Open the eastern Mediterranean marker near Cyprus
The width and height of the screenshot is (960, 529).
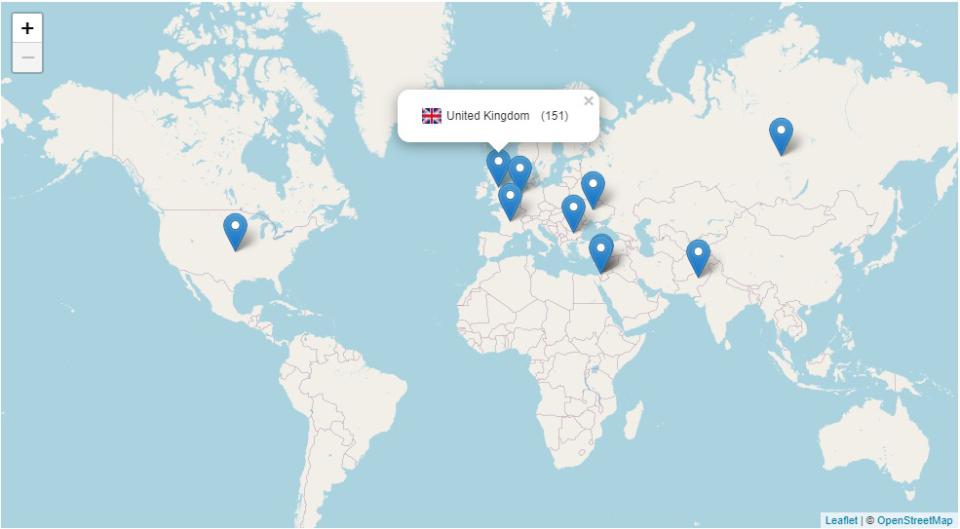click(601, 250)
